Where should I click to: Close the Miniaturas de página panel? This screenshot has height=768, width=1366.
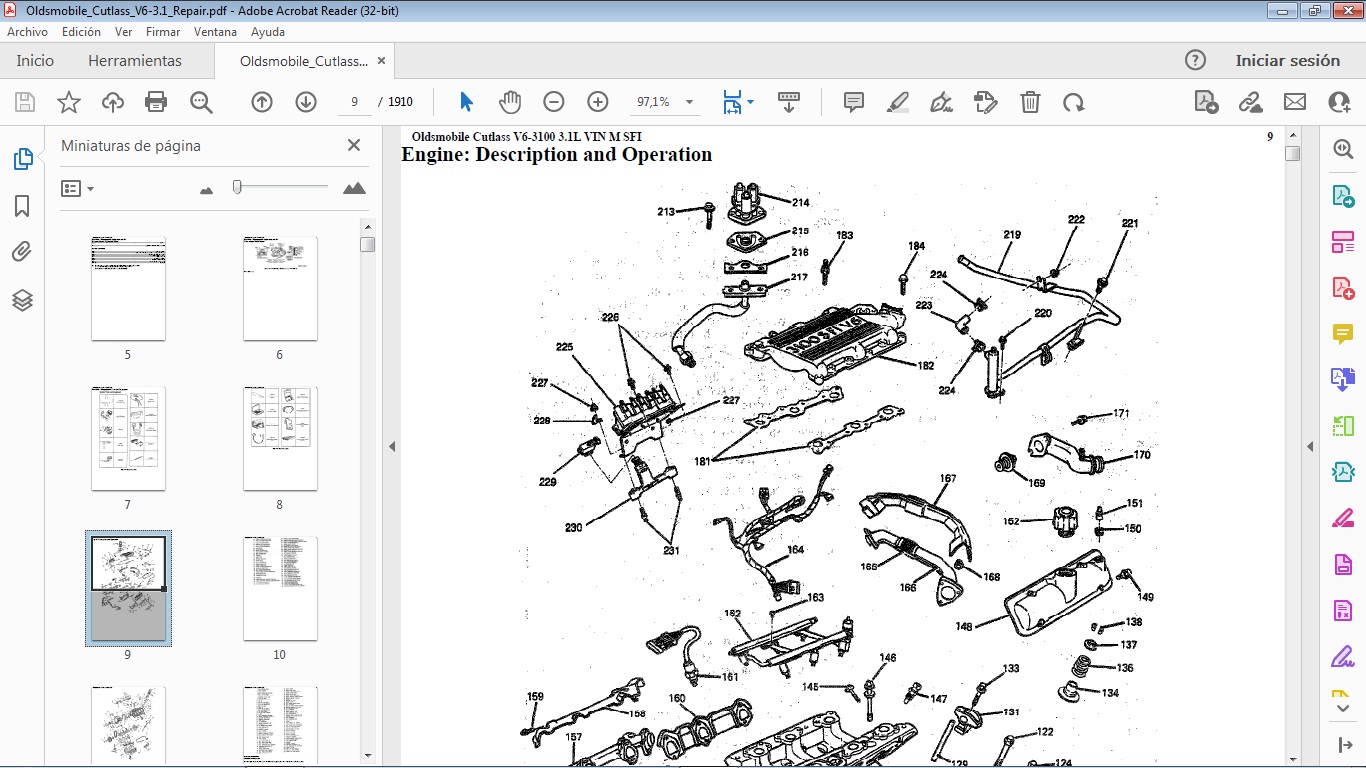coord(354,145)
